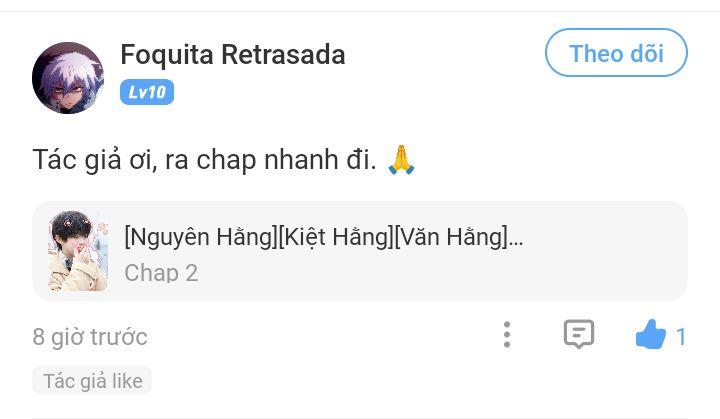
Task: Click the "8 giờ trước" timestamp
Action: pyautogui.click(x=90, y=337)
